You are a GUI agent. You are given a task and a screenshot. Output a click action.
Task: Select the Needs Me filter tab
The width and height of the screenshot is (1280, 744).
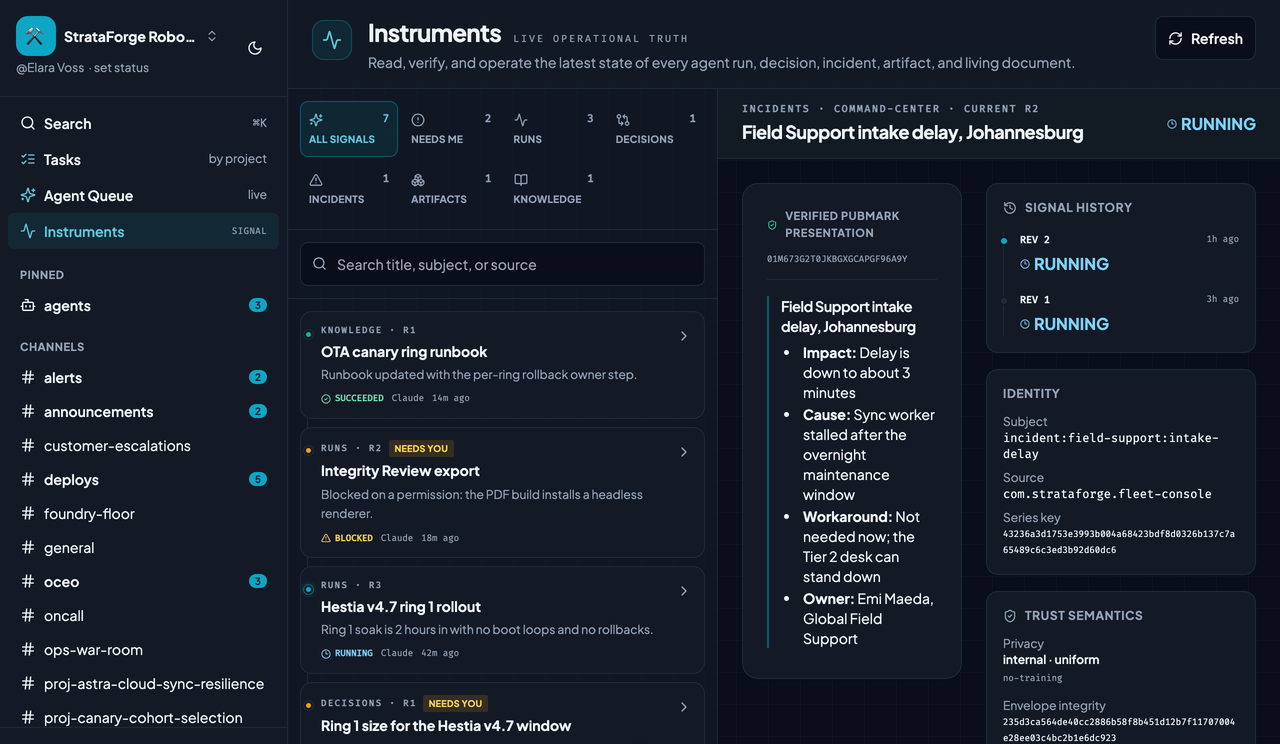(451, 129)
